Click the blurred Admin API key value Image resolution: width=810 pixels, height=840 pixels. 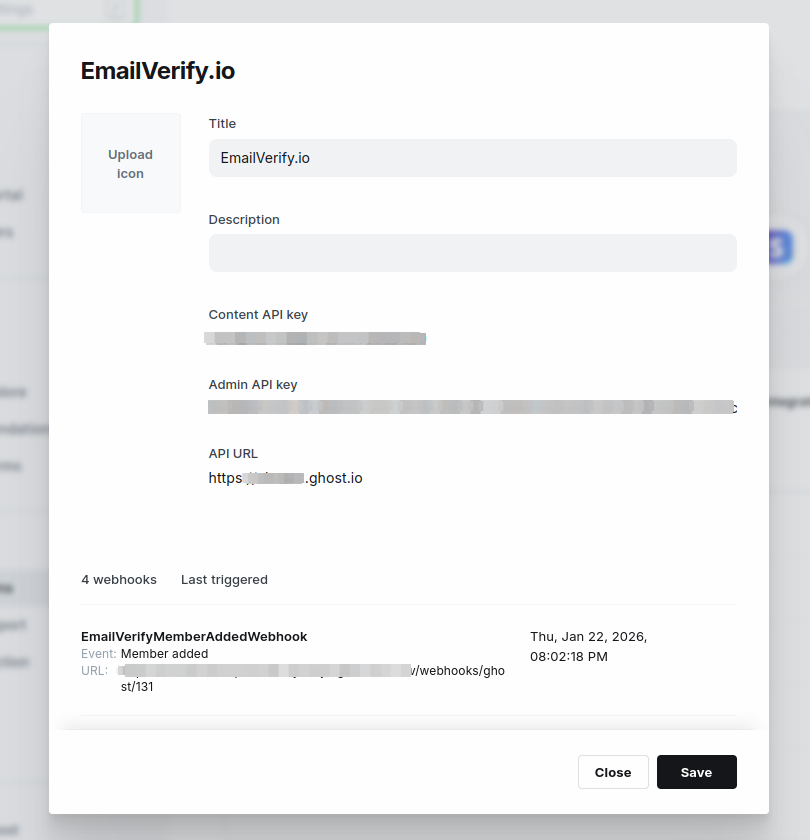472,407
